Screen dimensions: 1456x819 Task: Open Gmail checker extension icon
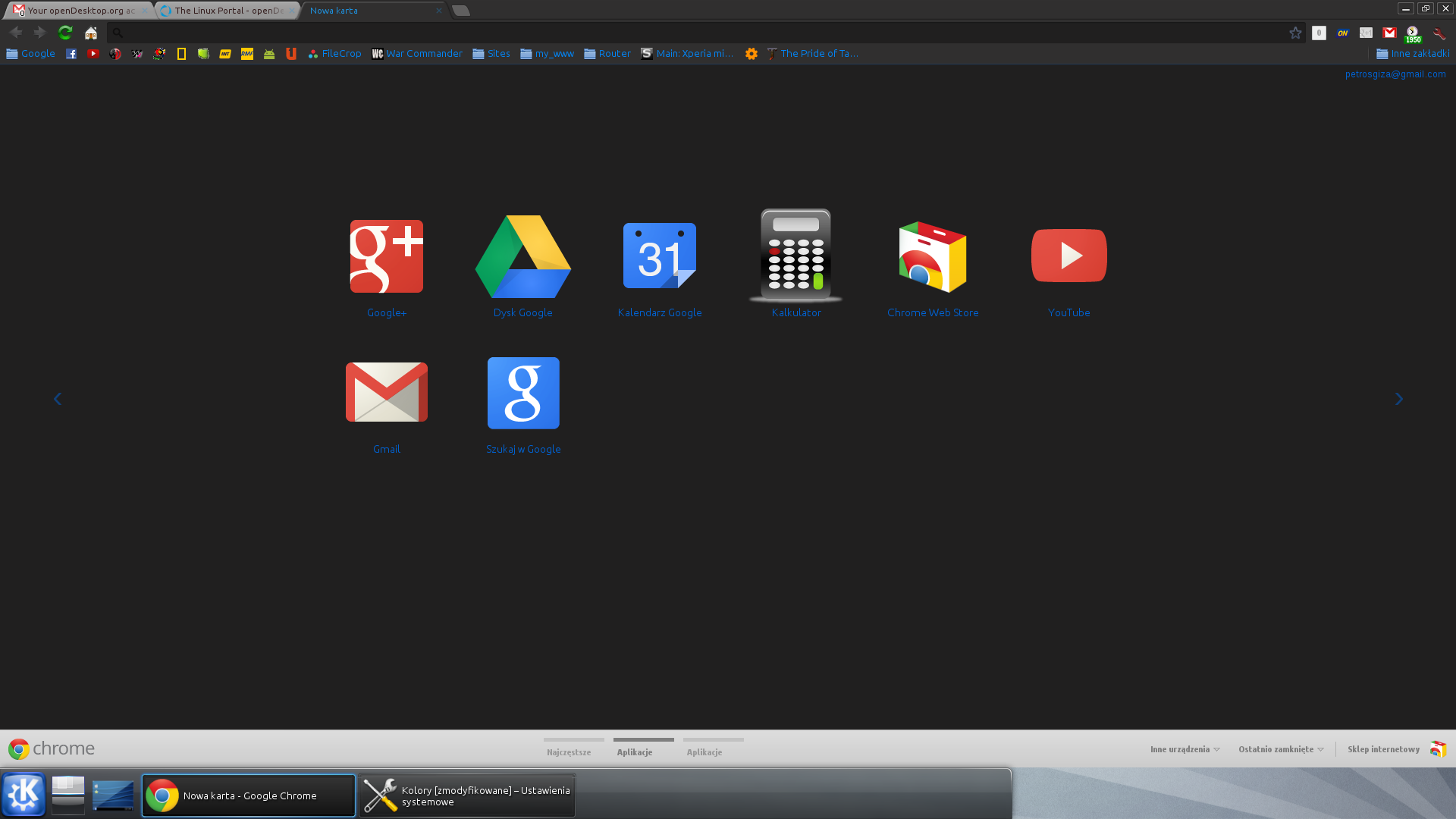point(1389,33)
